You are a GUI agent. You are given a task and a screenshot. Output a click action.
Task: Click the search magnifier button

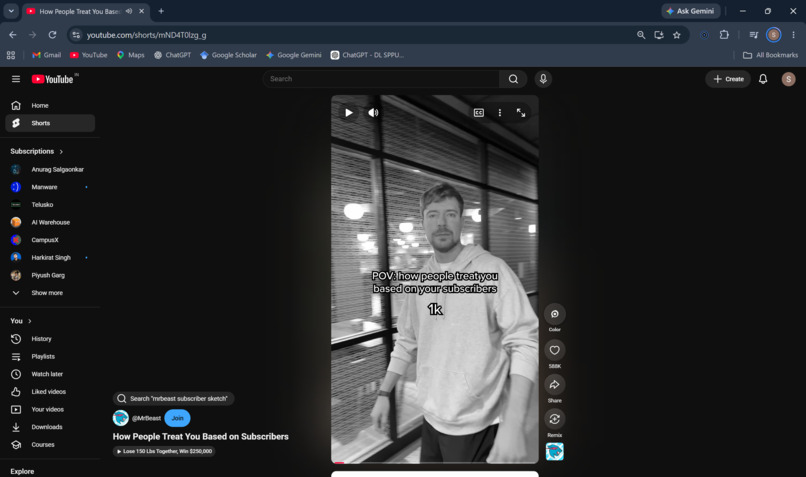(513, 79)
